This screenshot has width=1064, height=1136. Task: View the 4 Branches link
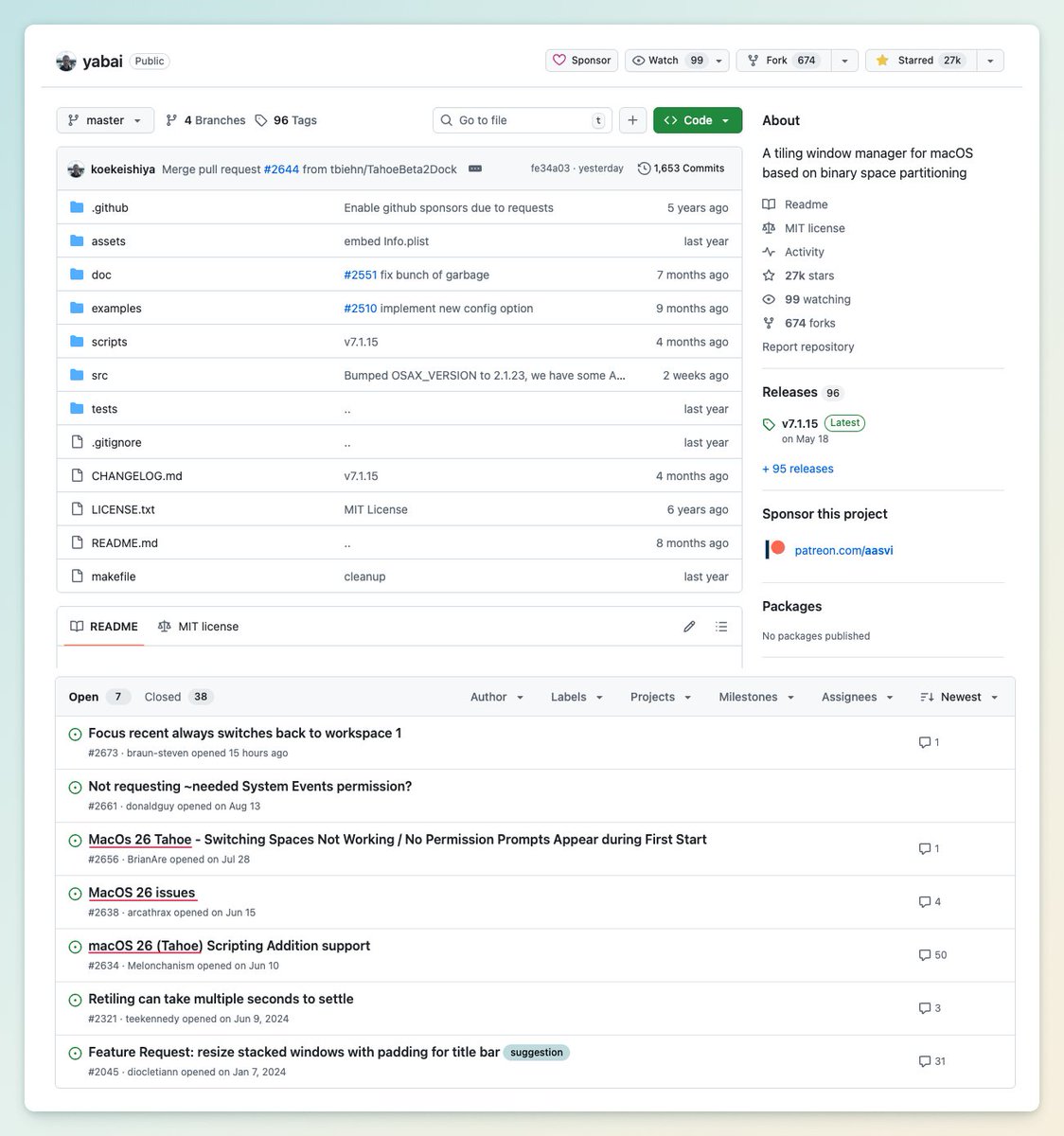coord(205,120)
